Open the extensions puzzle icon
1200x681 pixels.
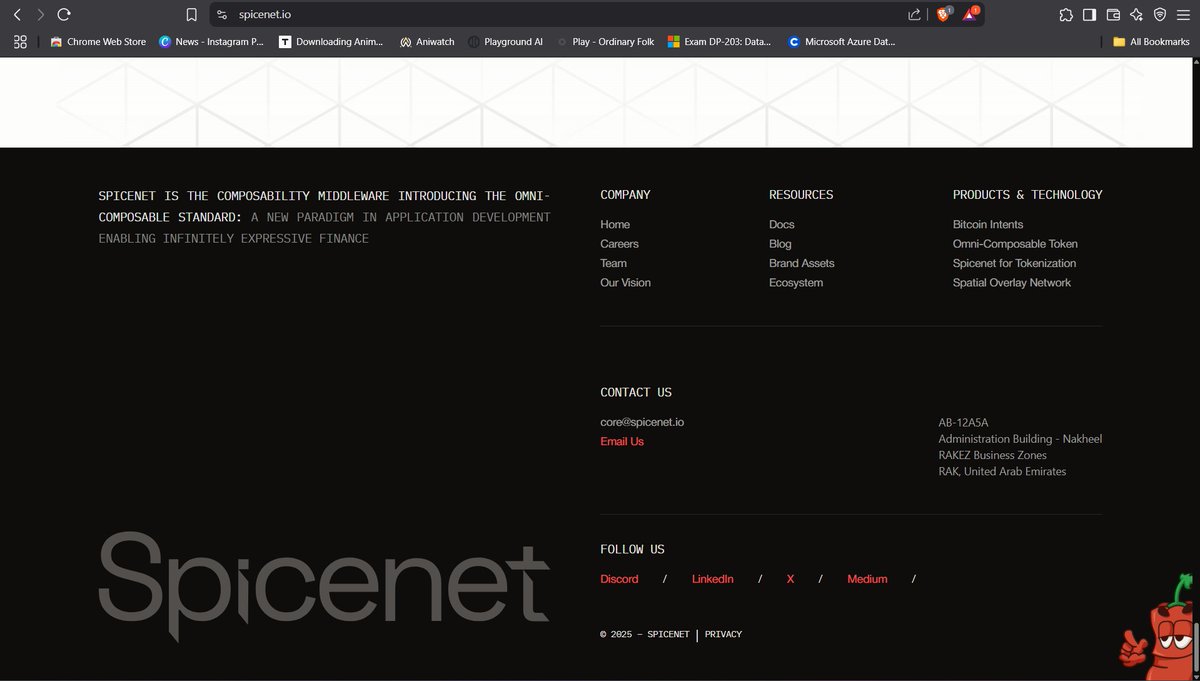(1066, 15)
